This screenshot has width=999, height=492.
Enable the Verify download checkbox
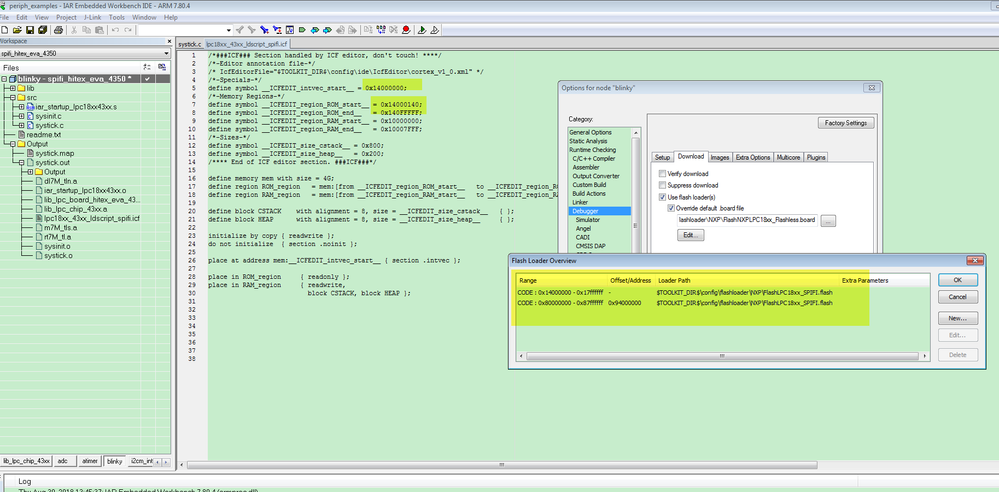click(x=663, y=174)
